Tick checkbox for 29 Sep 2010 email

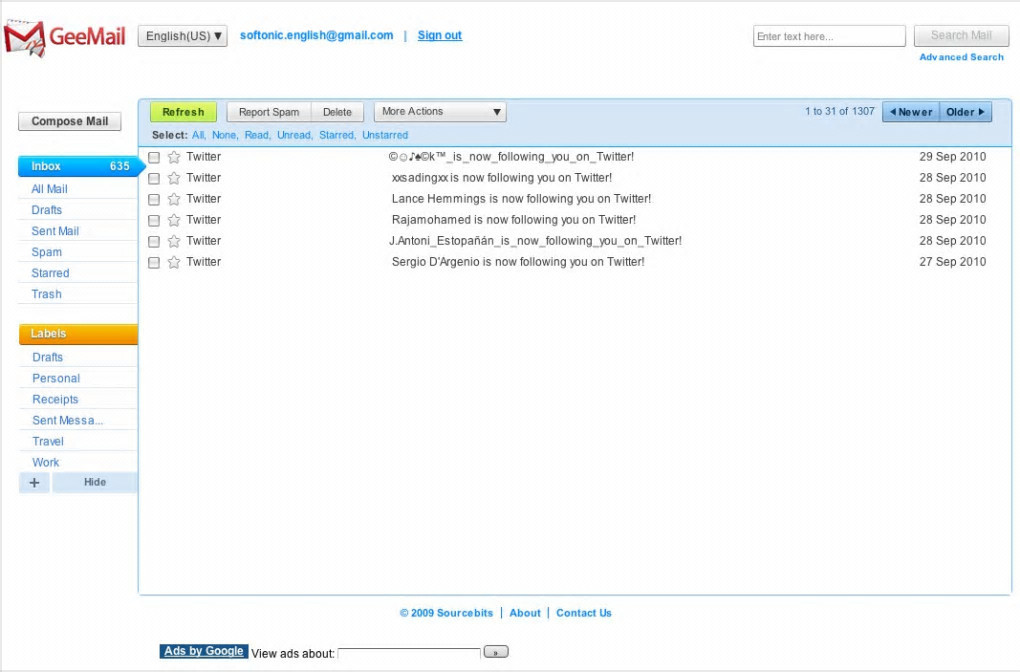pyautogui.click(x=154, y=157)
